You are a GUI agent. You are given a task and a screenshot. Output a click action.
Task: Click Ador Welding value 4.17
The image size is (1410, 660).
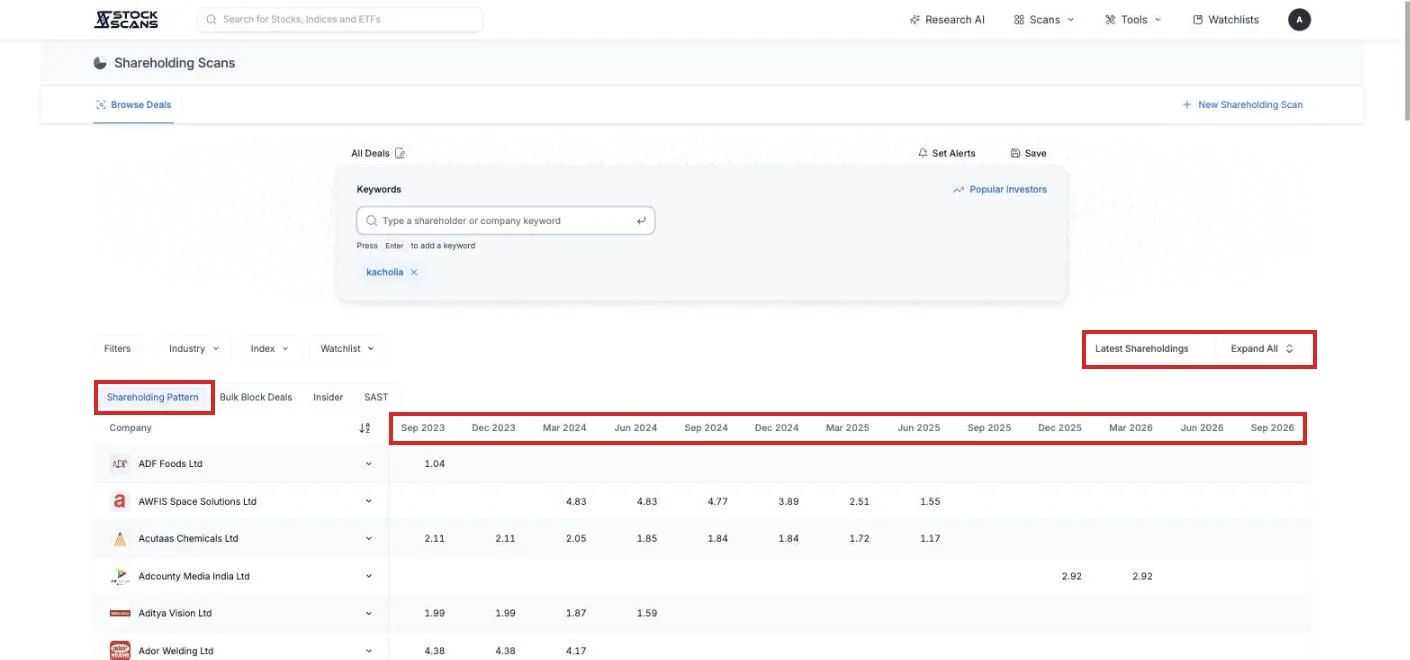[x=576, y=651]
